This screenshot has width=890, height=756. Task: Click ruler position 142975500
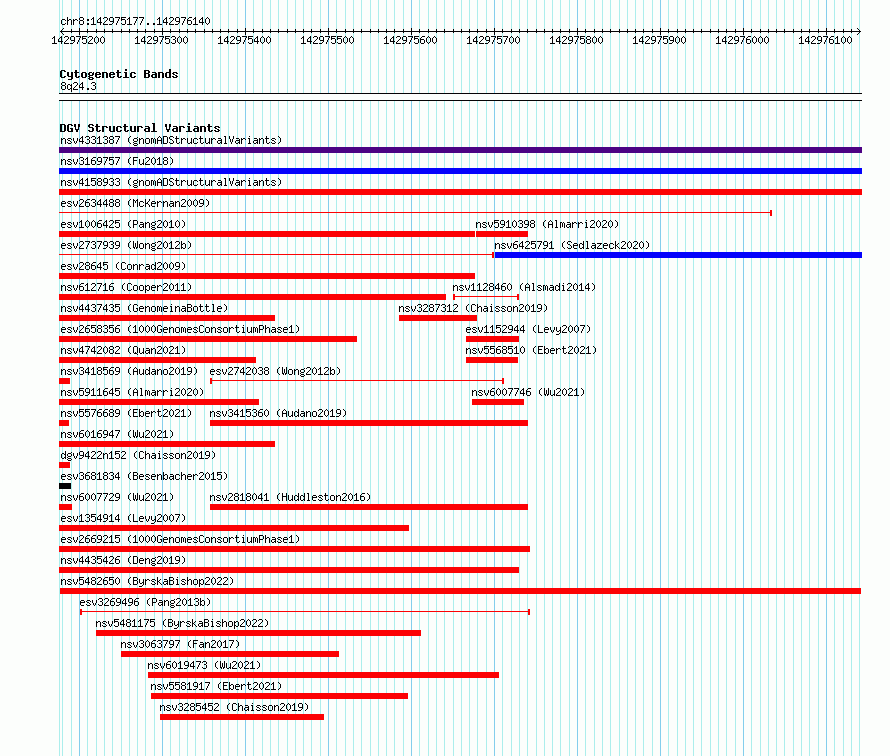click(328, 40)
